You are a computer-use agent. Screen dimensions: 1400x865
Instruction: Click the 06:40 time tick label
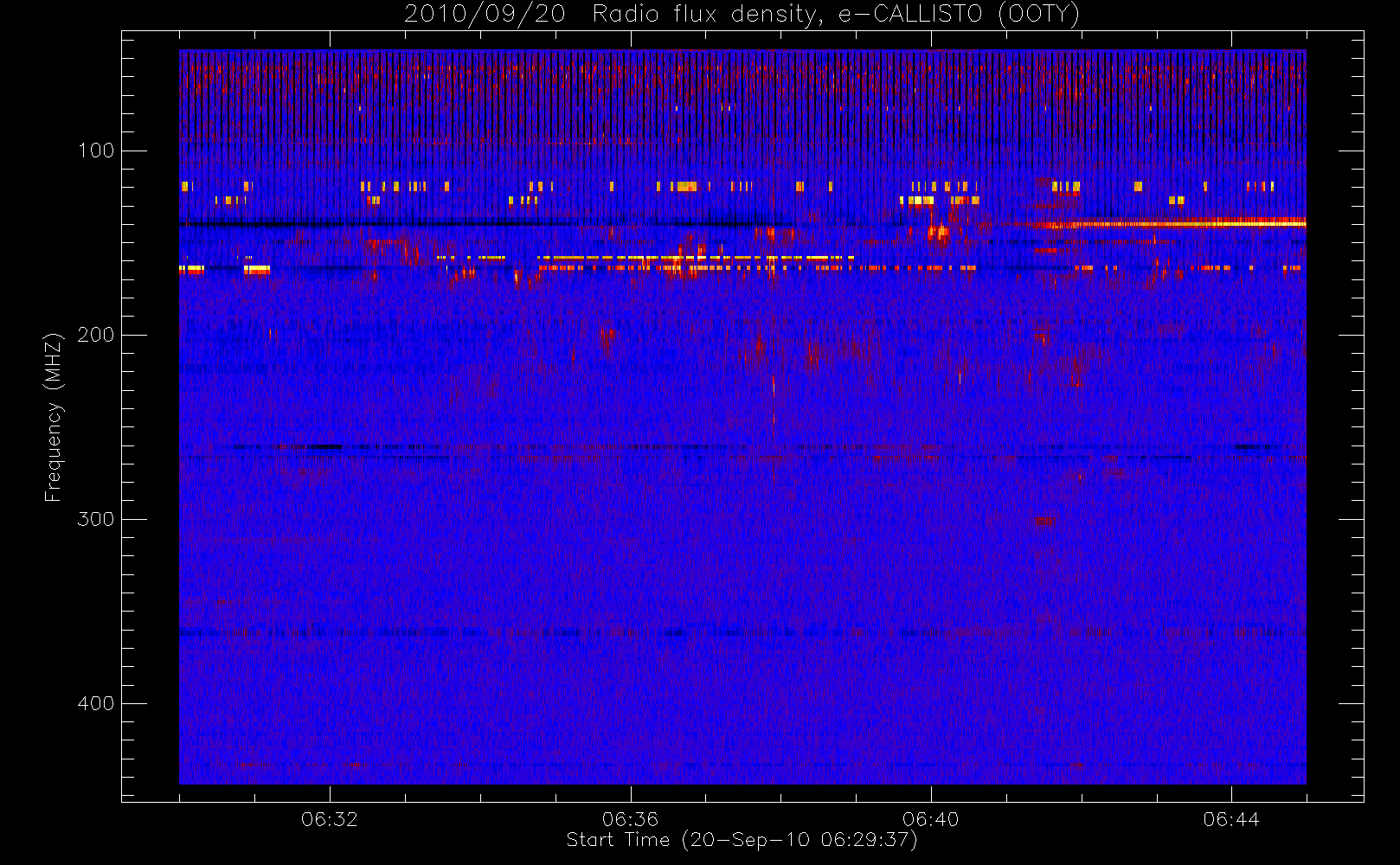931,819
